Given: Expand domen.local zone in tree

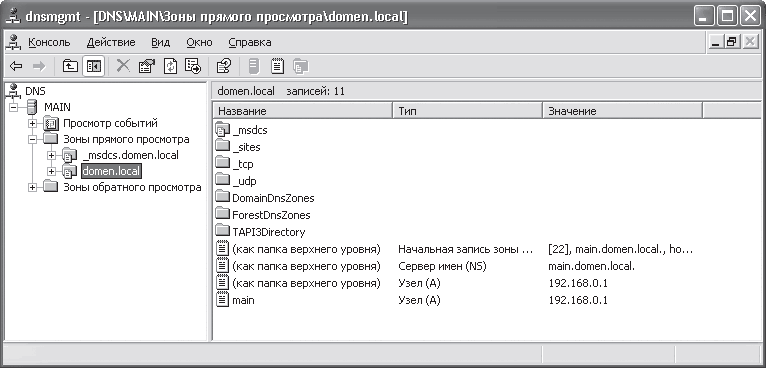Looking at the screenshot, I should click(52, 172).
